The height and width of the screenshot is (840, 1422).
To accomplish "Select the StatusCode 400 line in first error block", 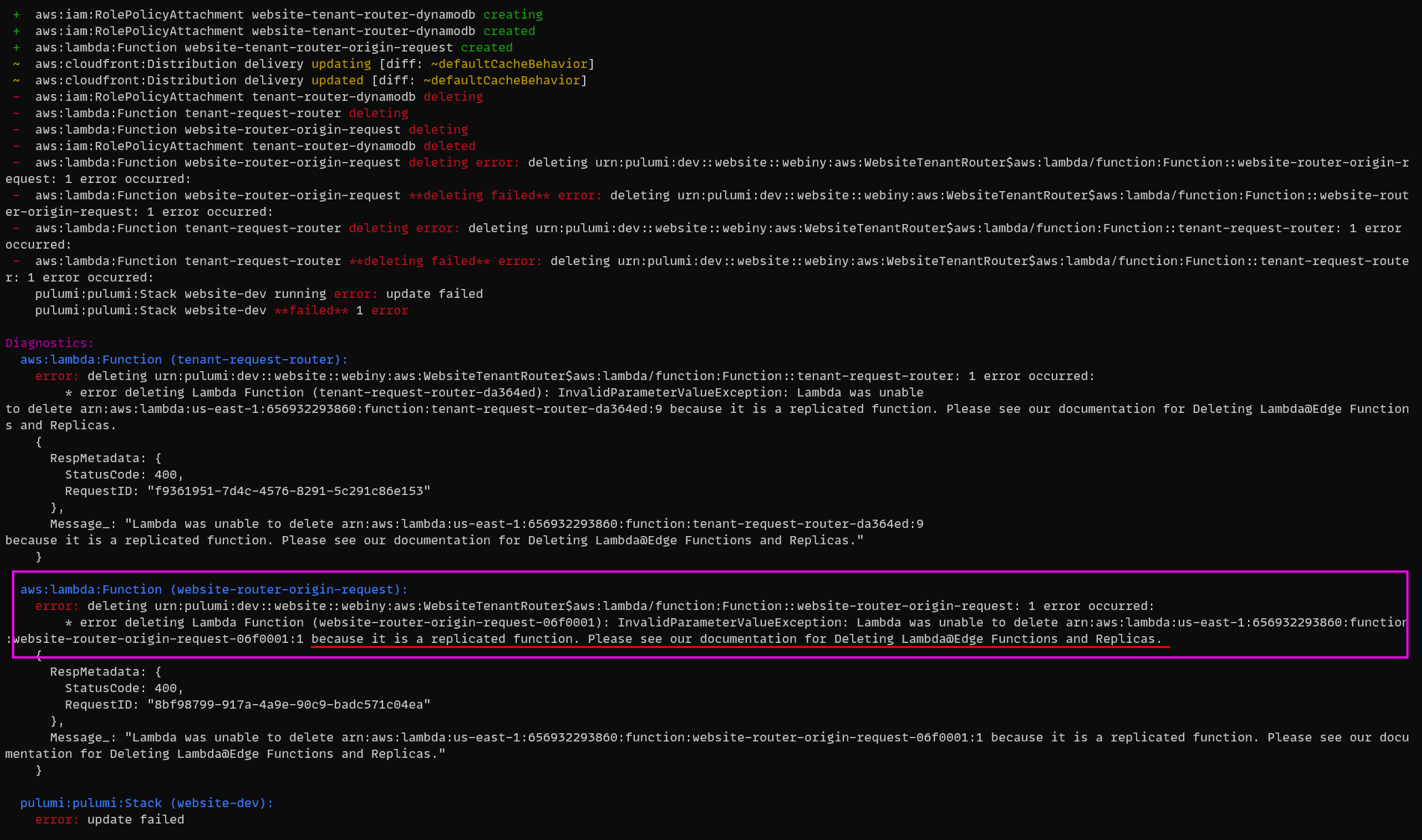I will [123, 474].
